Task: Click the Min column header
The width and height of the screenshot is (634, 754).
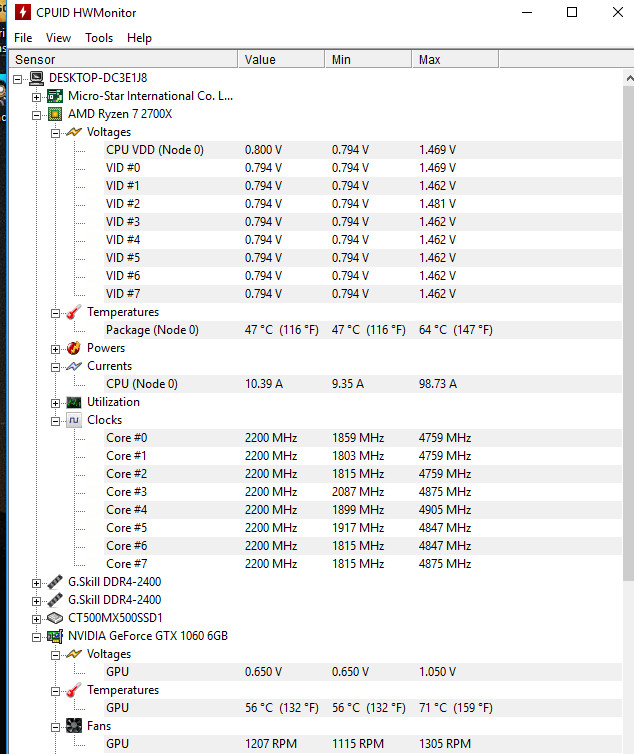Action: [368, 59]
